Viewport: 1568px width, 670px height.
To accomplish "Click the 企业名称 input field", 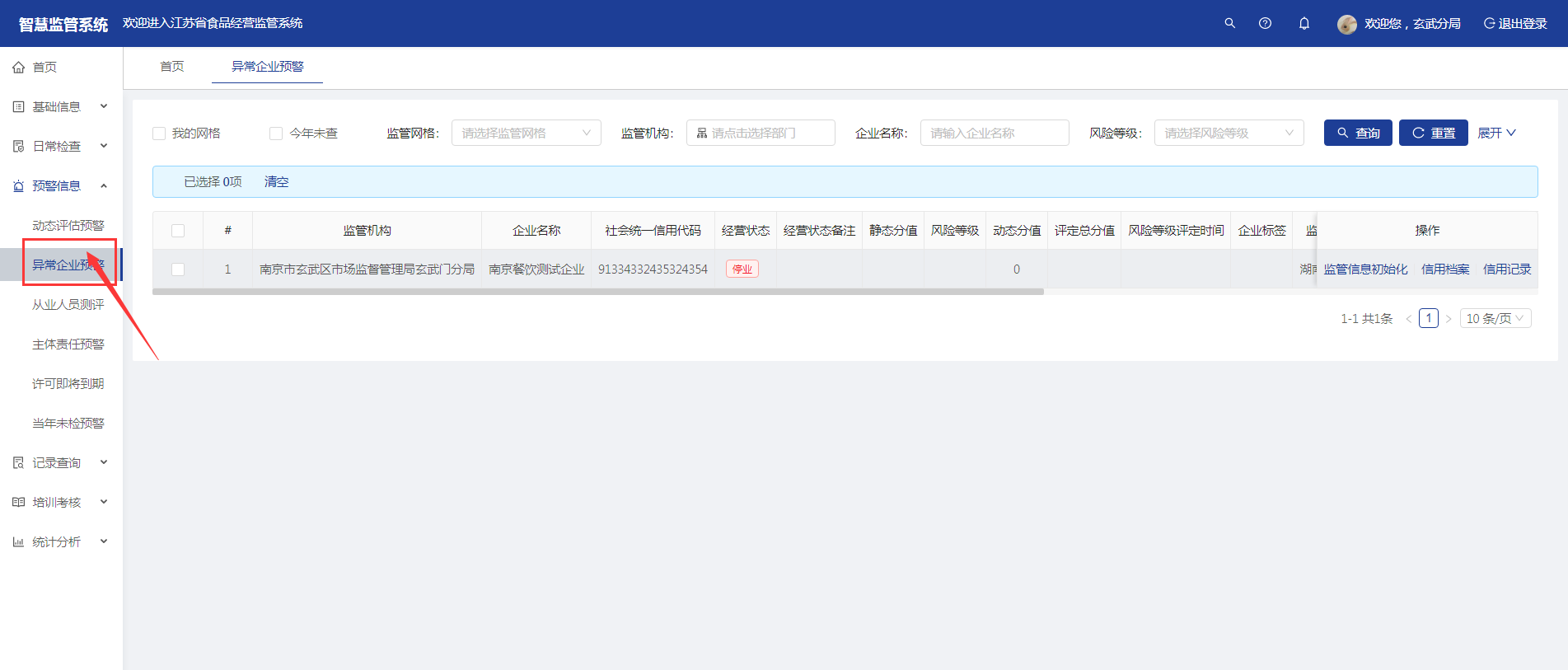I will tap(994, 134).
